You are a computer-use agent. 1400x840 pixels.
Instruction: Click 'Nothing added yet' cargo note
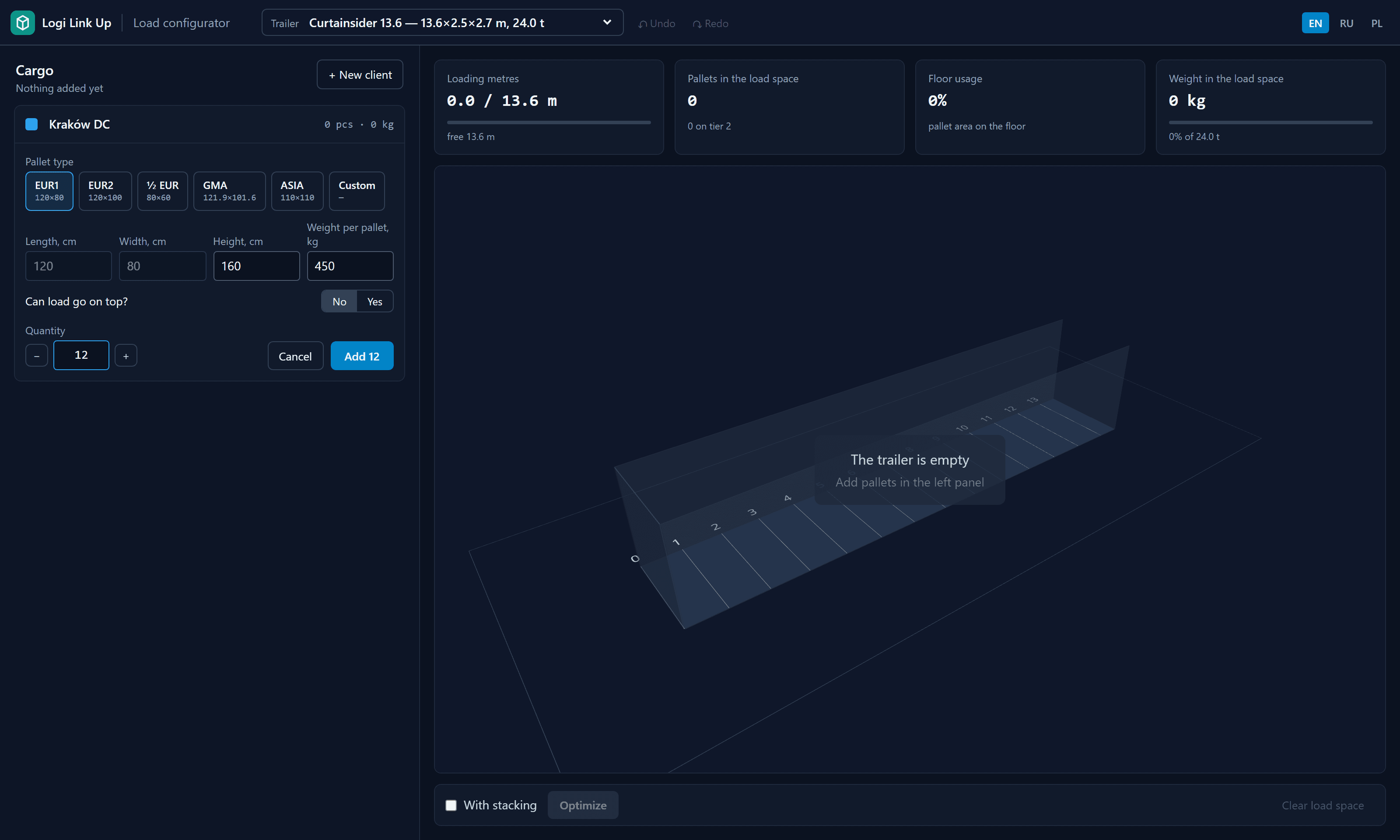(x=59, y=88)
